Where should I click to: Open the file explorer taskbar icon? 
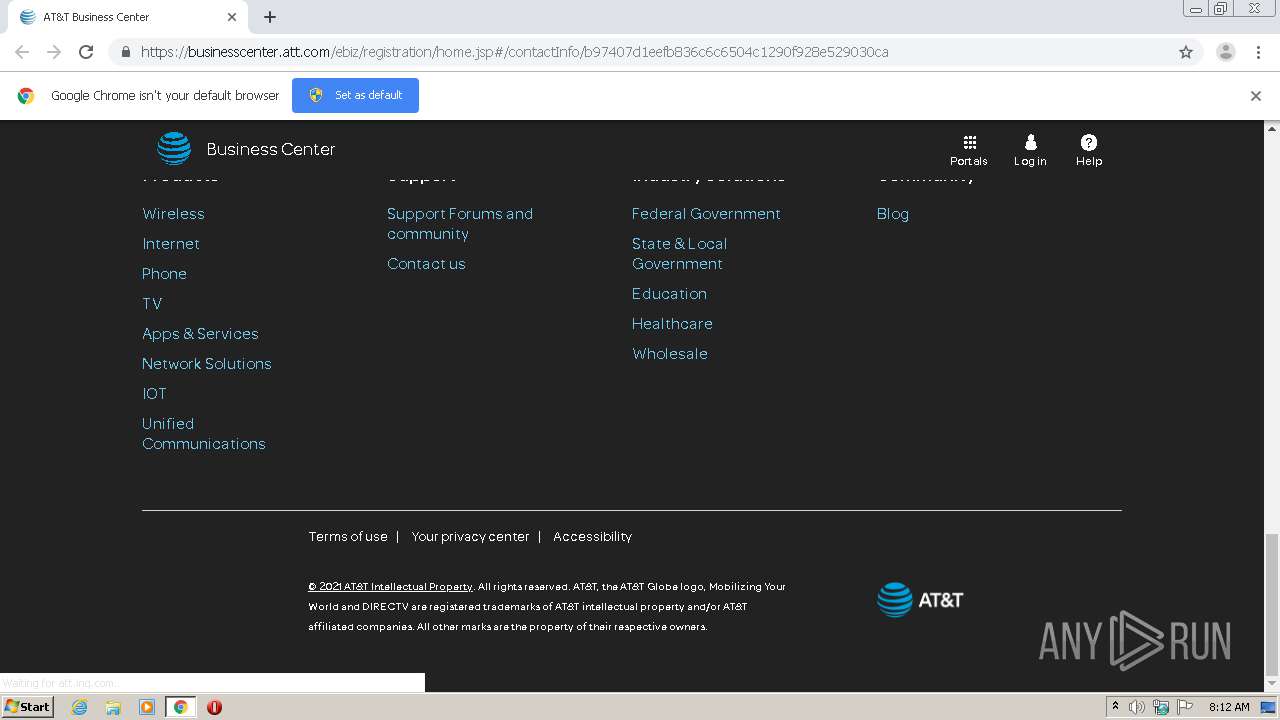(113, 707)
